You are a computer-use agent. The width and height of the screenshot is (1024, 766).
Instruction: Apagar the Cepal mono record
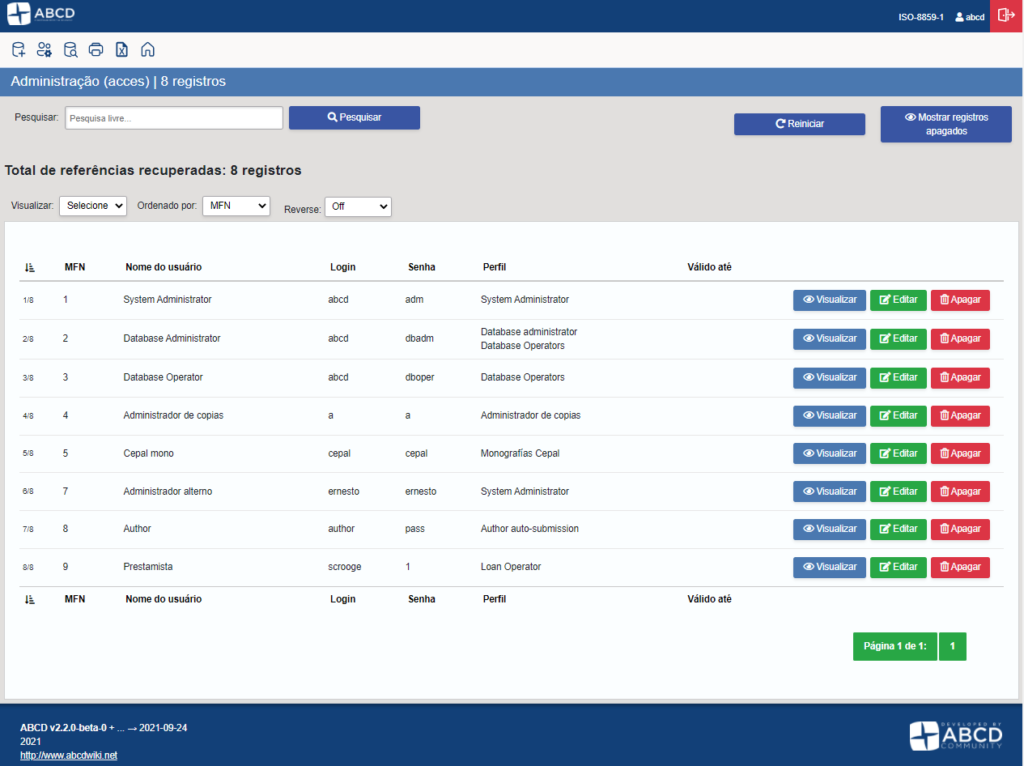[960, 453]
